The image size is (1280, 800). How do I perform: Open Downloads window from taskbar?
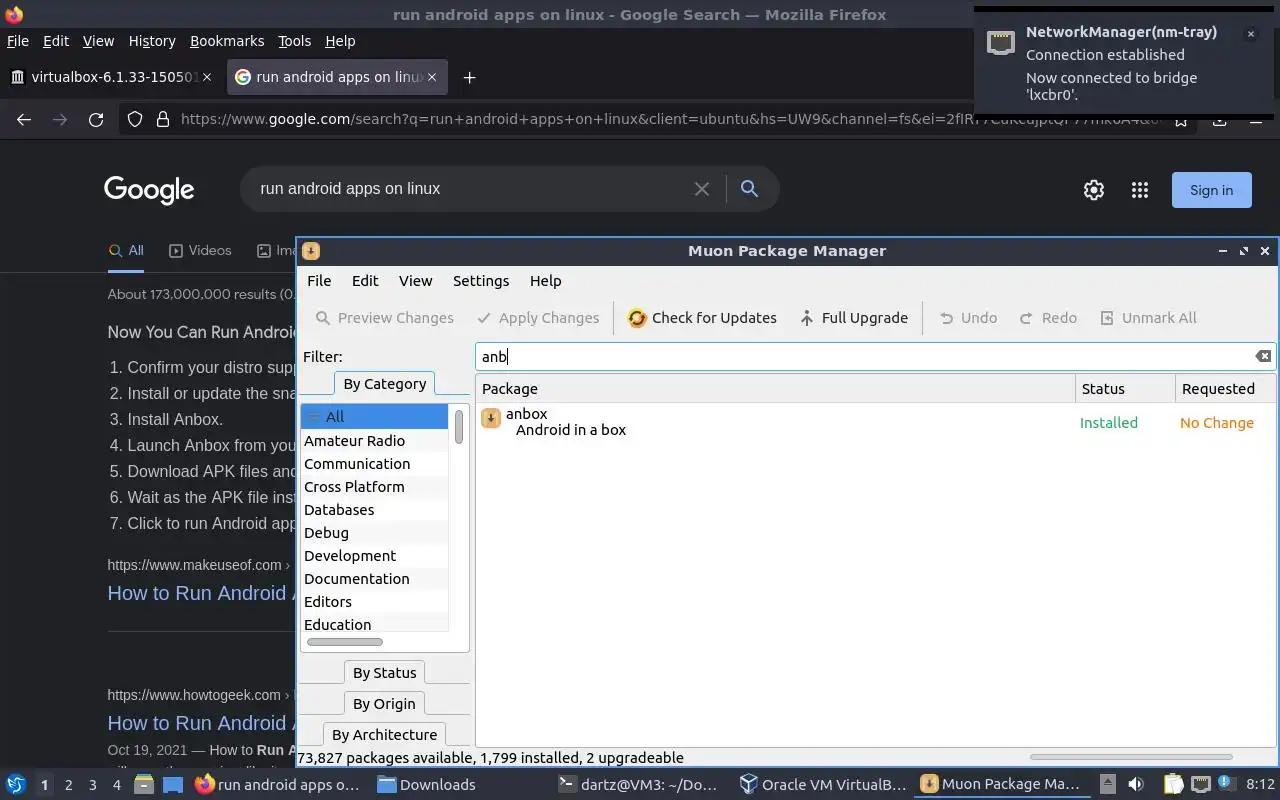426,785
